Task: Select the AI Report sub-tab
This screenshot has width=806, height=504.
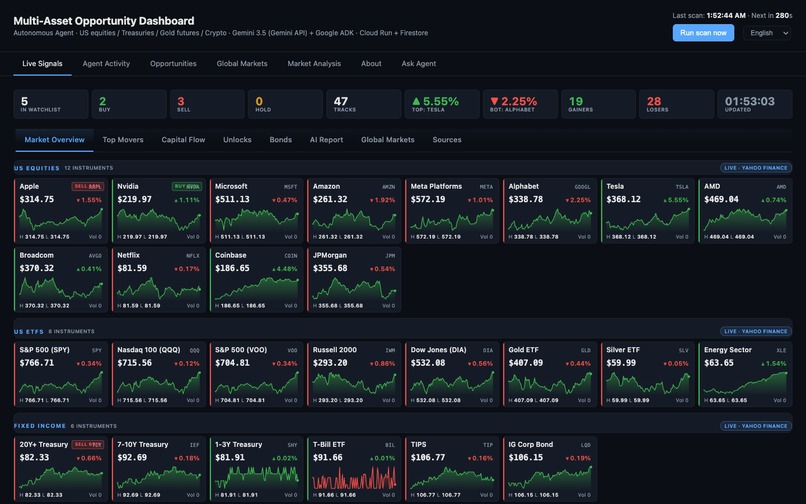Action: [326, 140]
